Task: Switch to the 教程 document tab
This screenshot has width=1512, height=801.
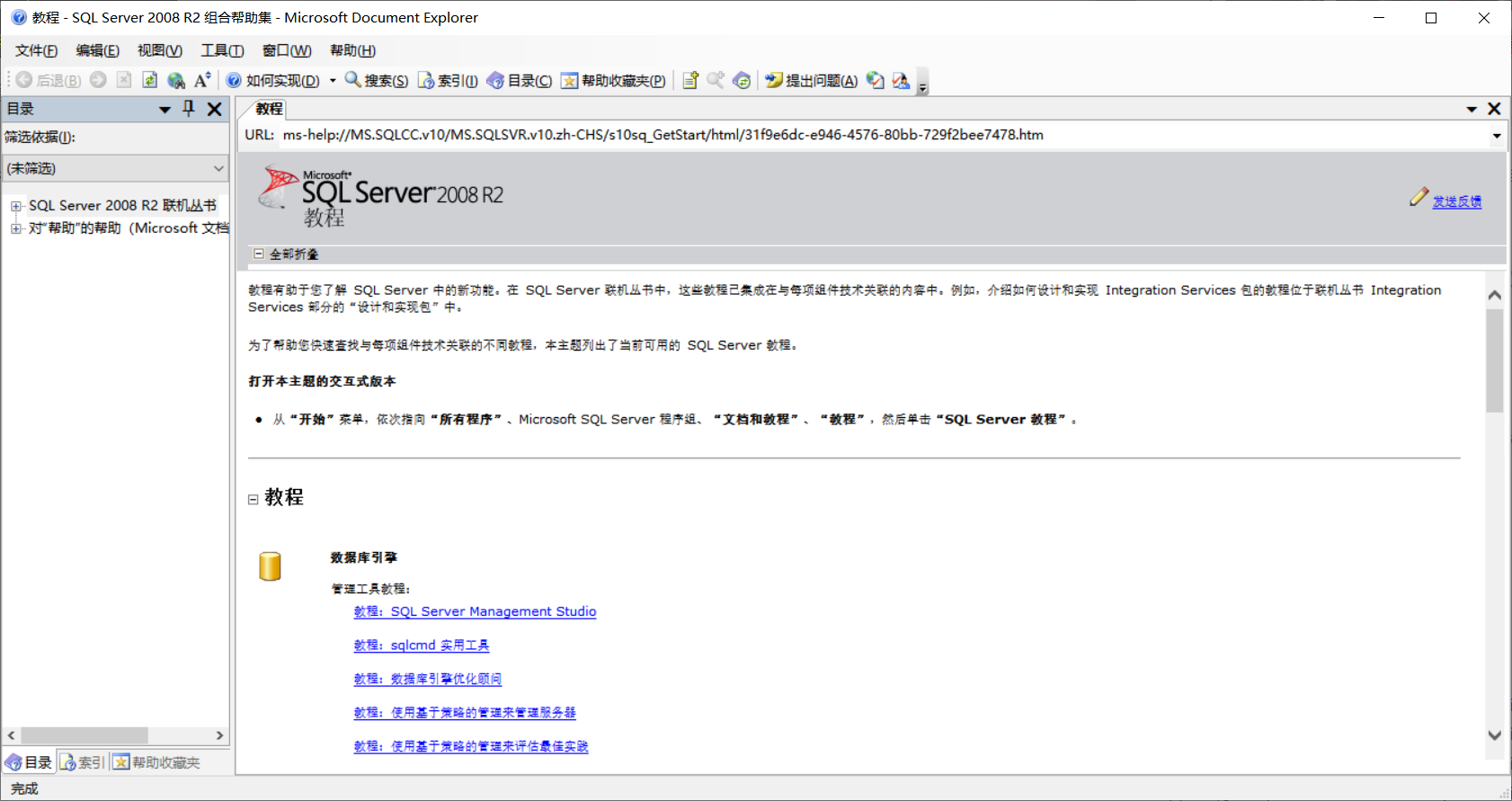Action: click(x=269, y=109)
